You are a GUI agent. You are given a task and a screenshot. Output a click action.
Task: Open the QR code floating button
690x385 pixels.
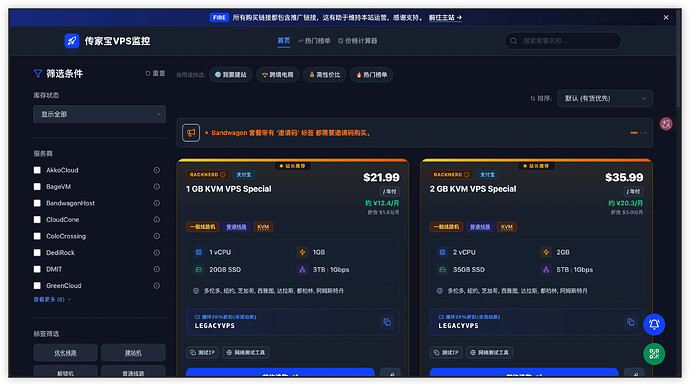654,354
